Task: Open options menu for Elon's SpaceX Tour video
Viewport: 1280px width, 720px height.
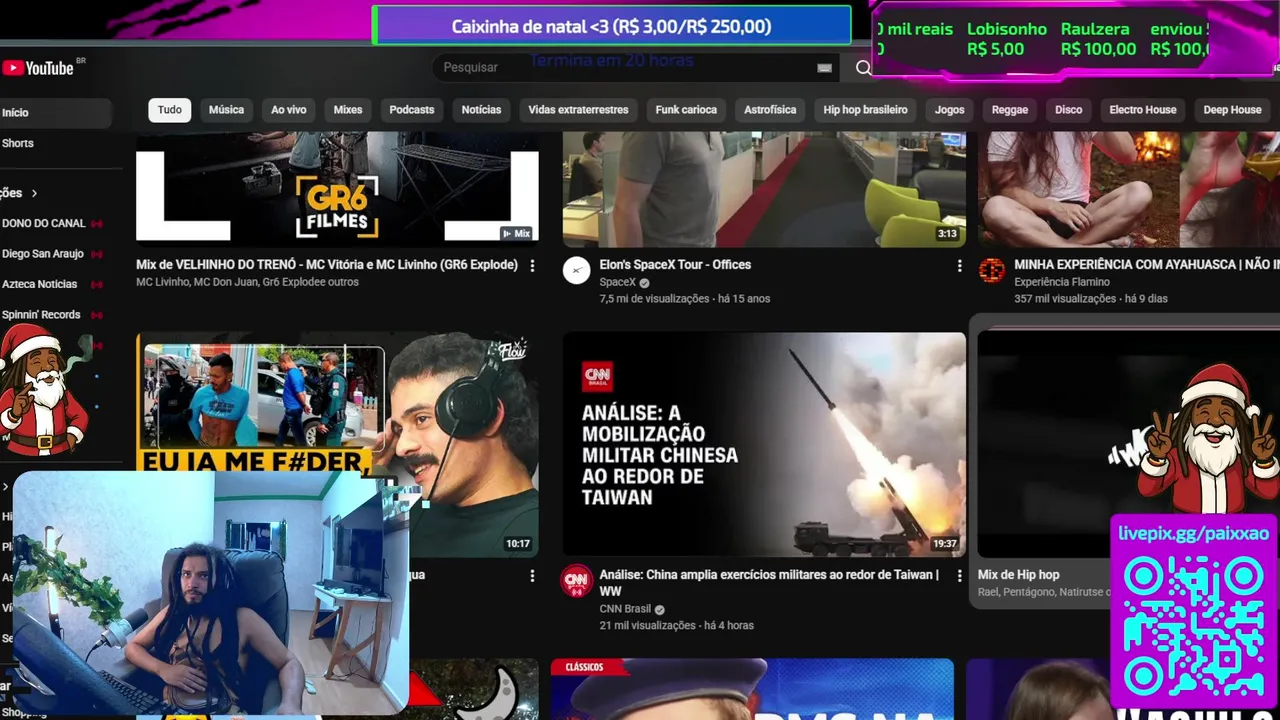Action: 959,266
